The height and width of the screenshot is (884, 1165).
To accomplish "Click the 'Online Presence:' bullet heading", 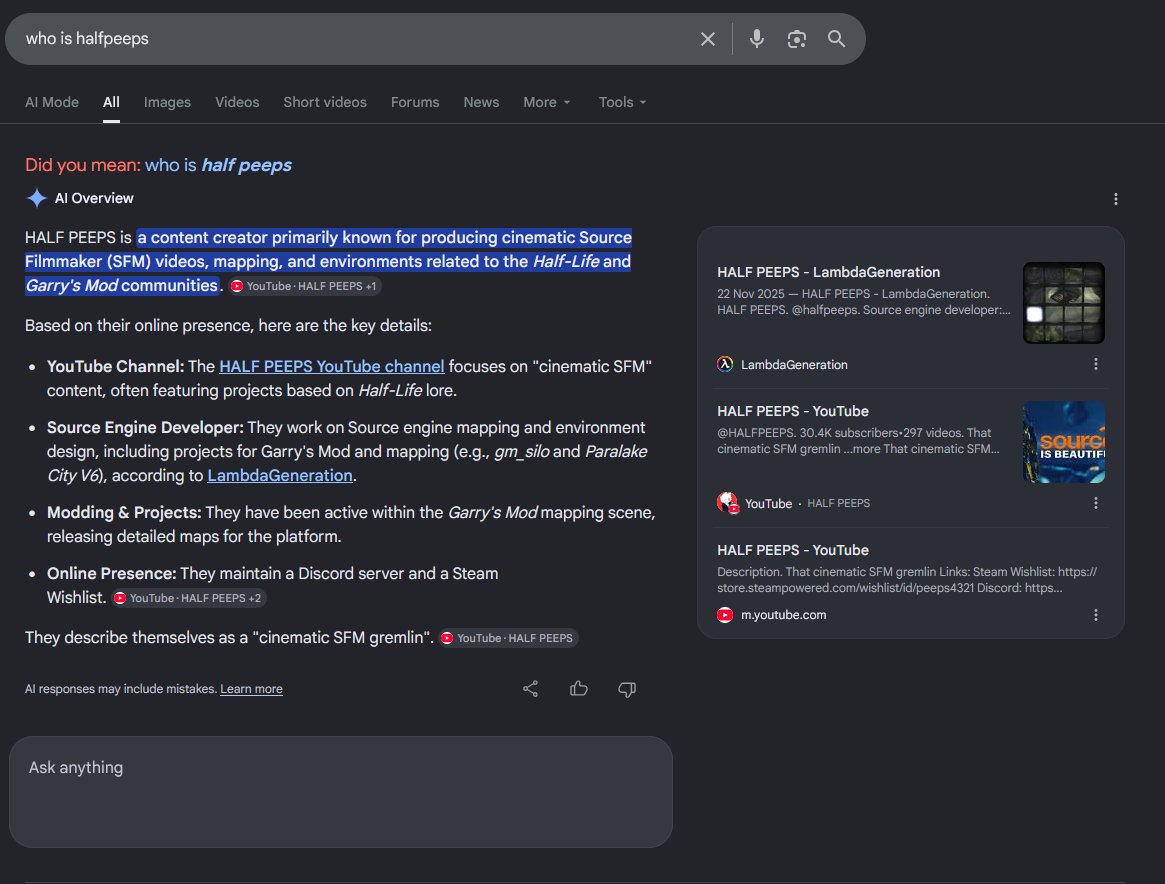I will [111, 573].
